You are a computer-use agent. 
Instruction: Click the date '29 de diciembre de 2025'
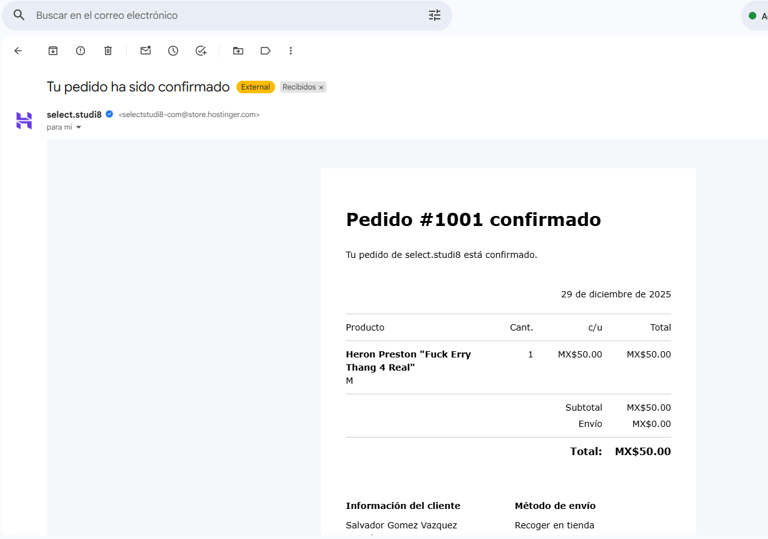tap(616, 294)
